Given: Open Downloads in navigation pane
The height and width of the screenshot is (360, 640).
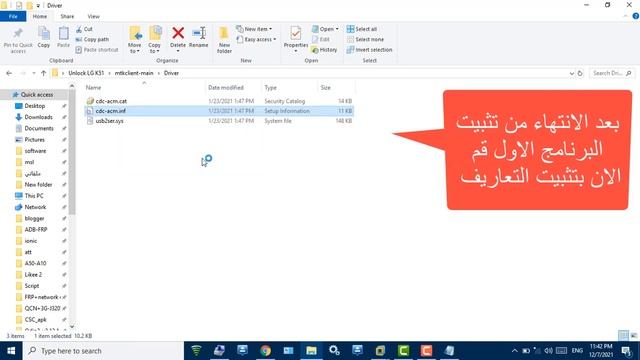Looking at the screenshot, I should tap(38, 117).
